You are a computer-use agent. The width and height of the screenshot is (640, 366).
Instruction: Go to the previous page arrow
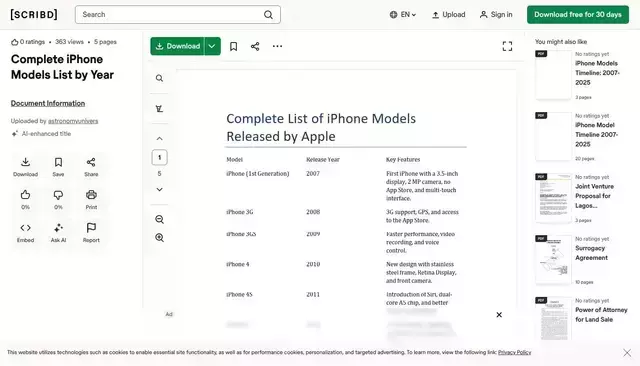tap(159, 139)
